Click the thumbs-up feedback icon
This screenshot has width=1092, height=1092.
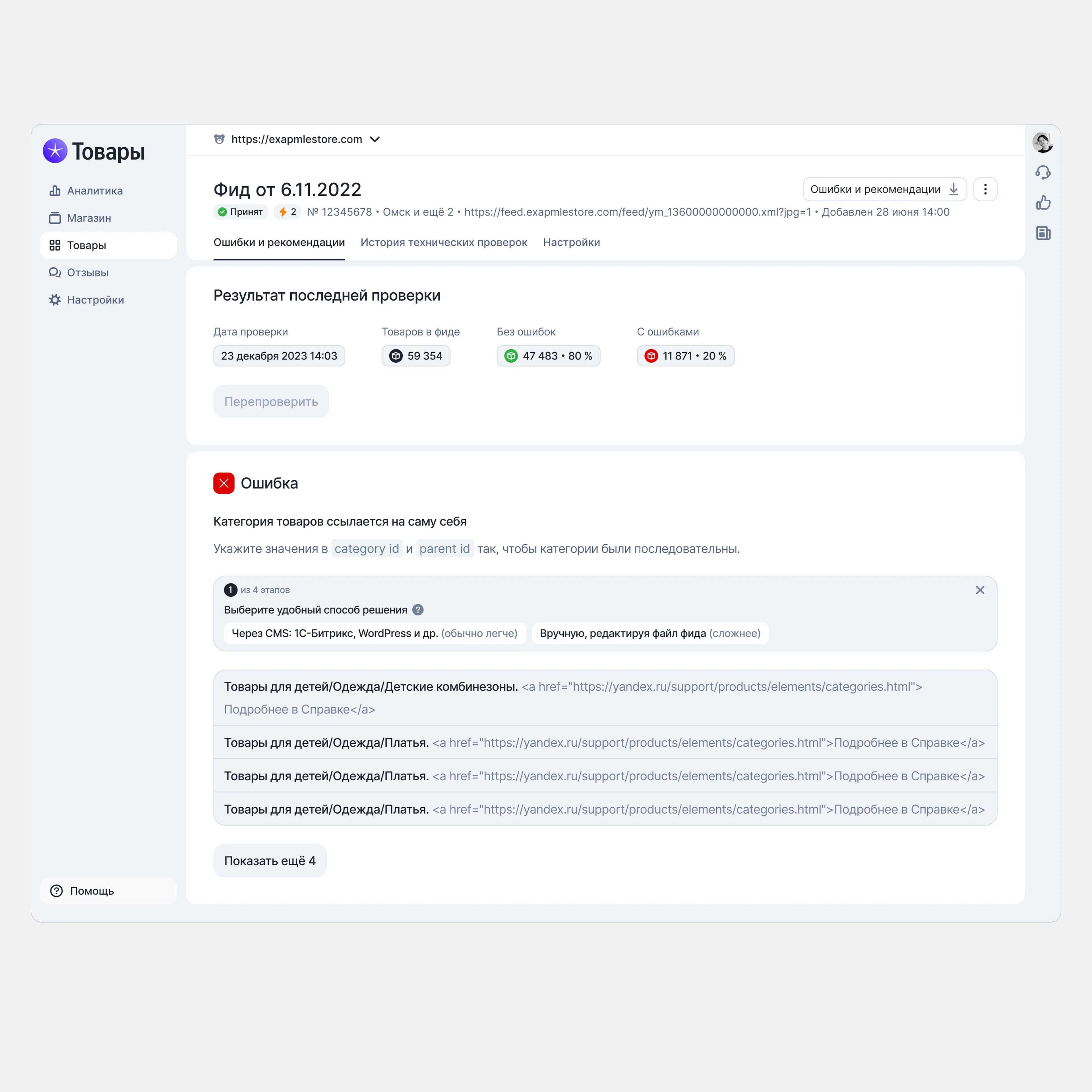[x=1043, y=203]
